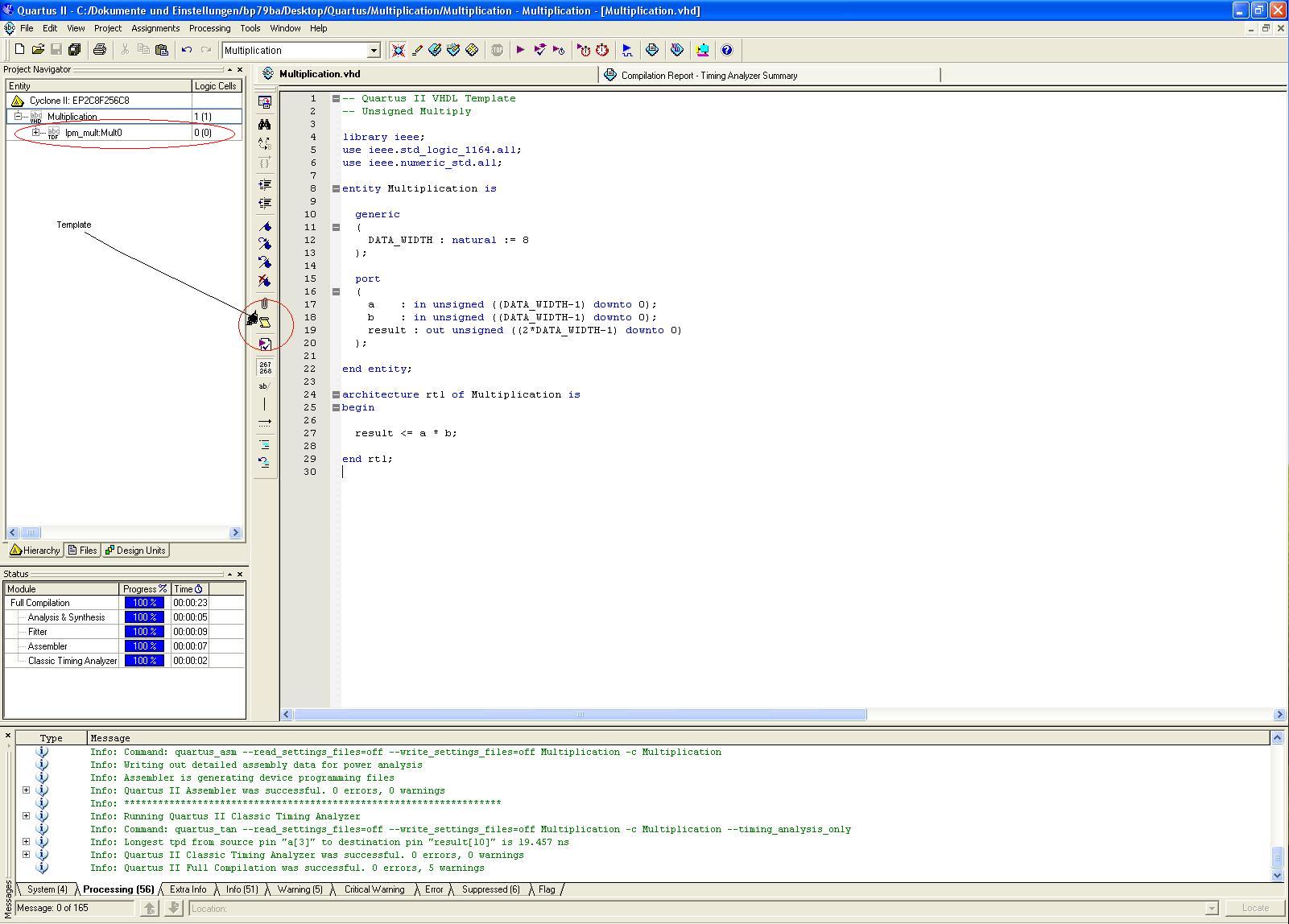The image size is (1289, 924).
Task: Show the Suppressed (6) message tab
Action: 491,889
